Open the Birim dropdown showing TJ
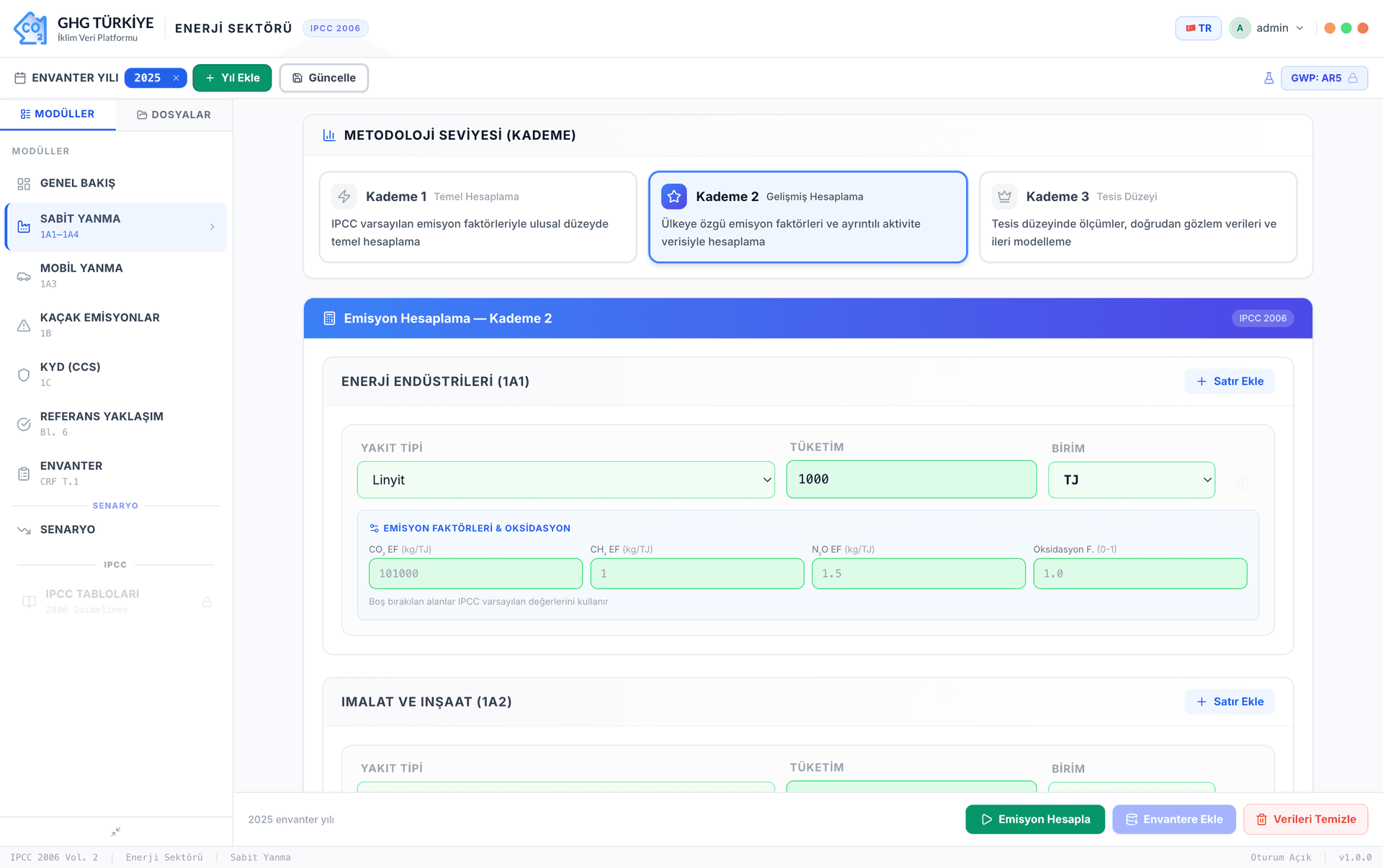 tap(1132, 480)
